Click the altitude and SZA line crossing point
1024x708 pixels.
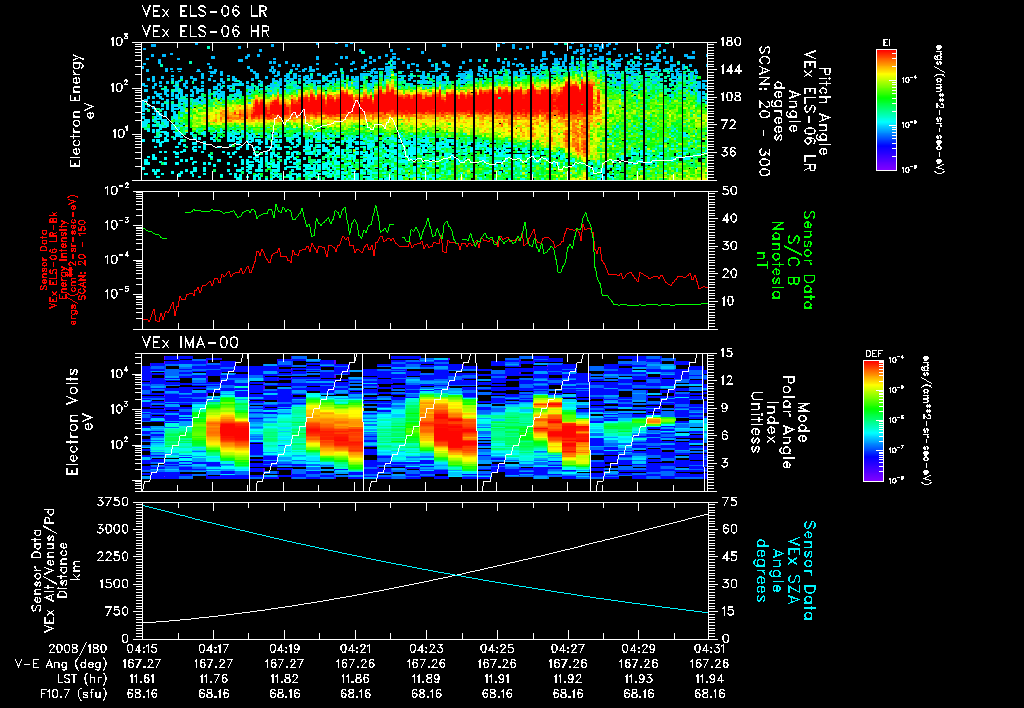pyautogui.click(x=456, y=575)
